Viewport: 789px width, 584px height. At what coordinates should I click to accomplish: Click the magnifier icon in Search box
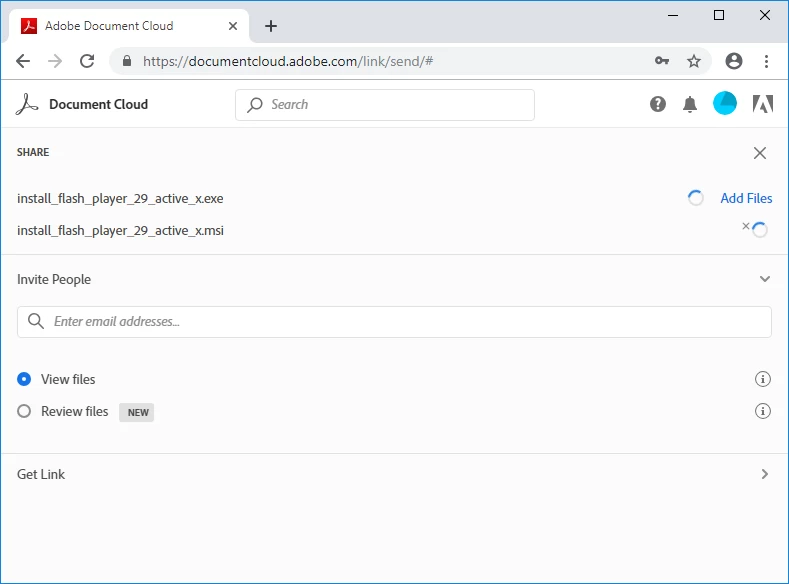(x=255, y=105)
